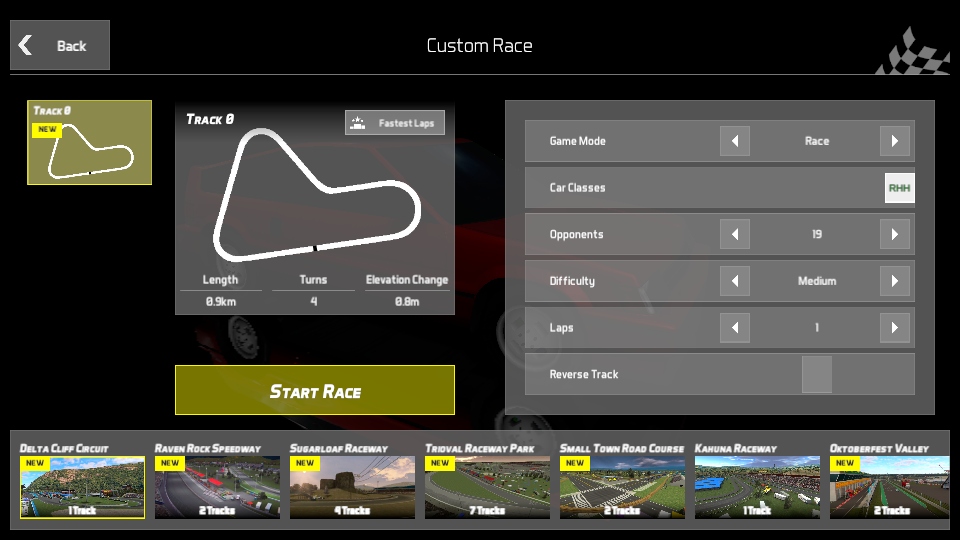Screen dimensions: 960x540
Task: Select the Track 0 thumbnail
Action: point(90,142)
